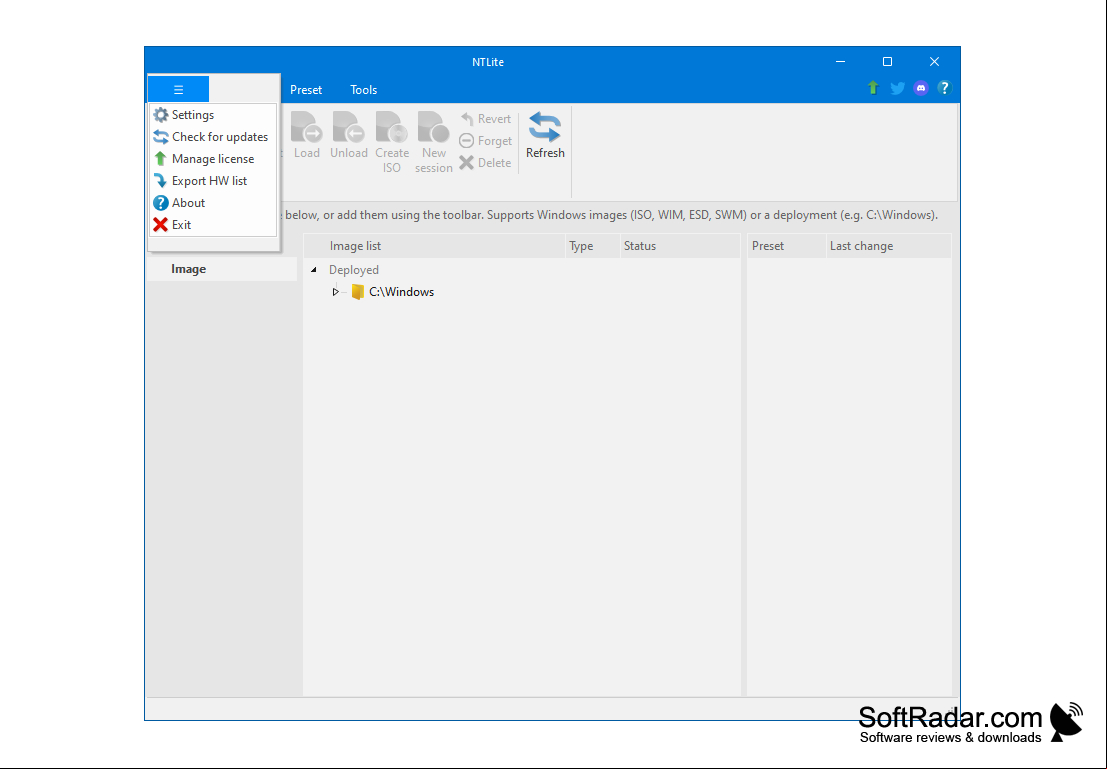1107x769 pixels.
Task: Click the Export HW list arrow icon
Action: coord(161,180)
